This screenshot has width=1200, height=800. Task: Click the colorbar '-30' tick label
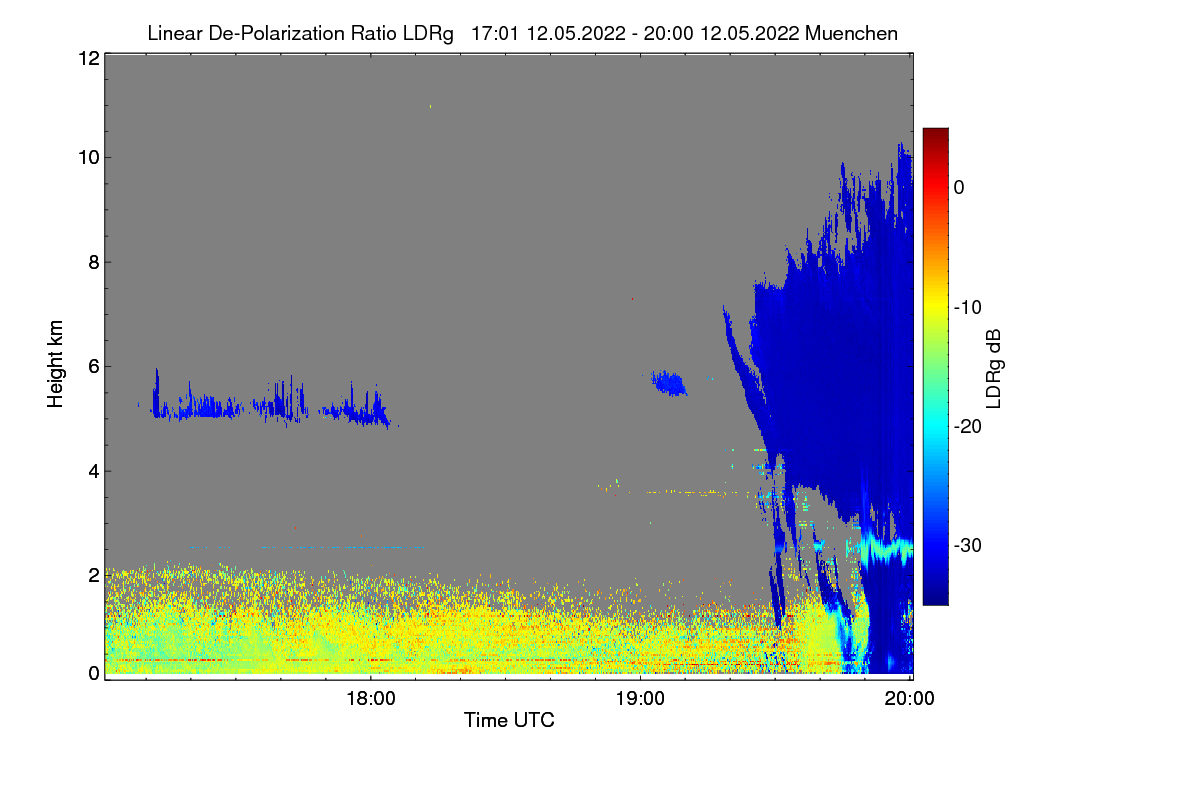(966, 545)
